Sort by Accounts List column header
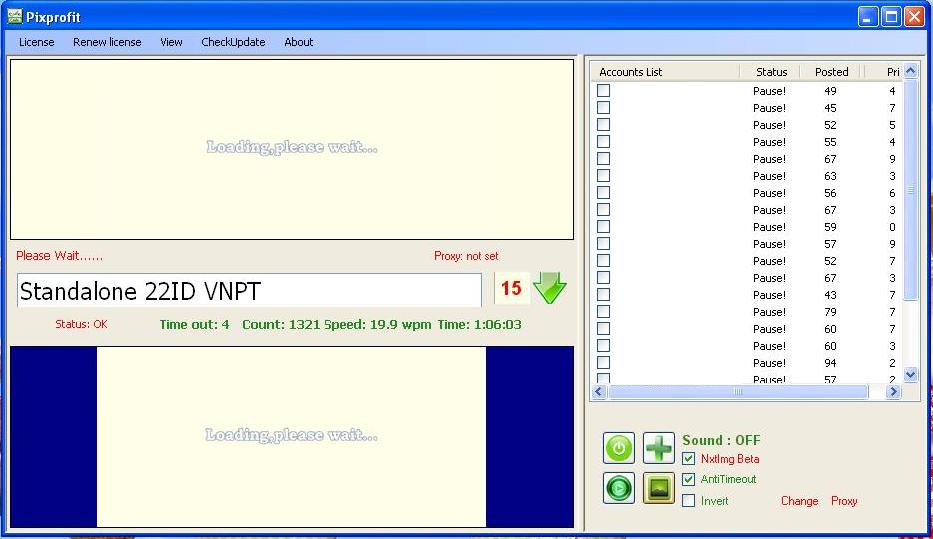933x539 pixels. tap(665, 72)
